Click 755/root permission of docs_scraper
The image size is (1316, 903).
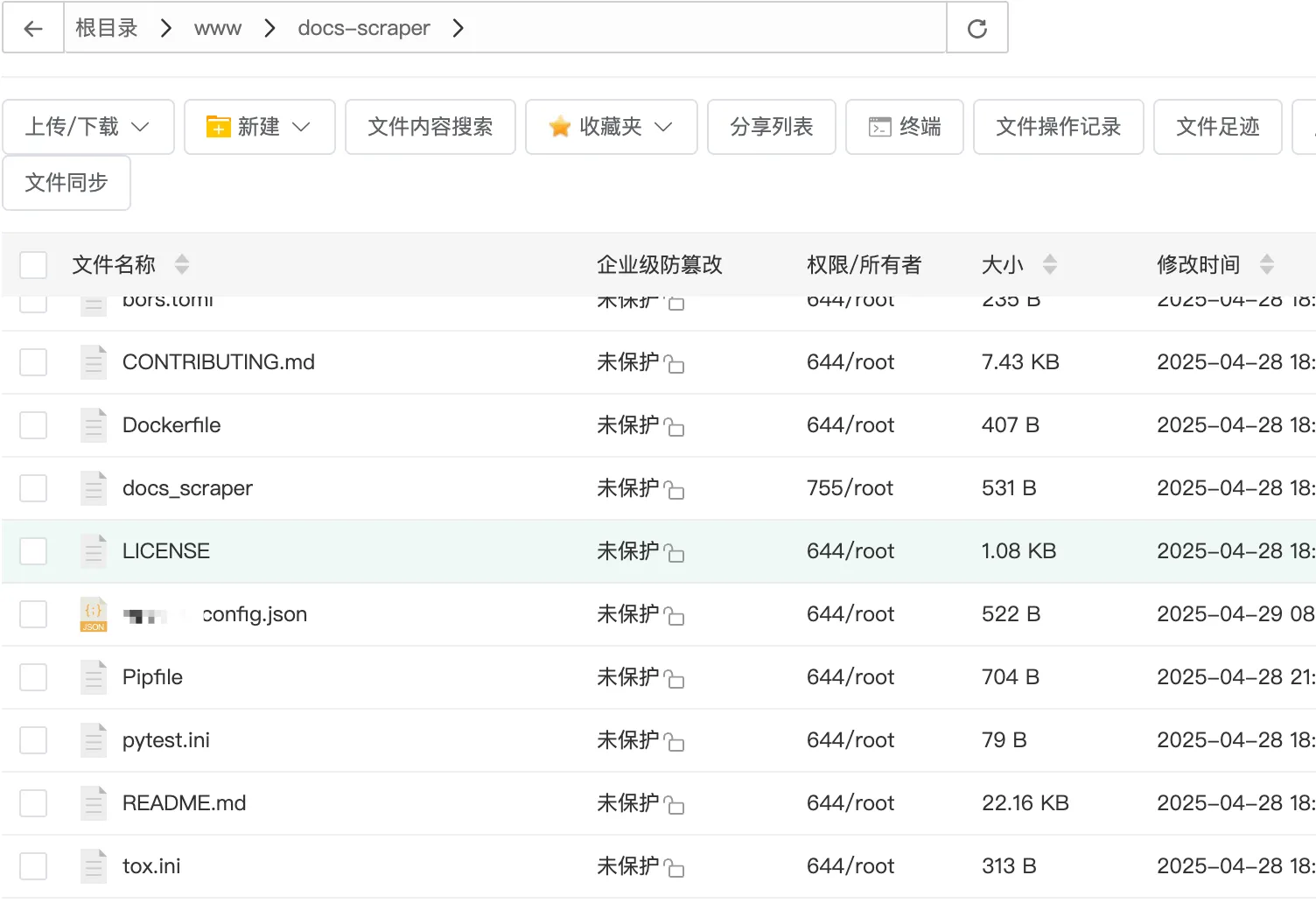[850, 488]
